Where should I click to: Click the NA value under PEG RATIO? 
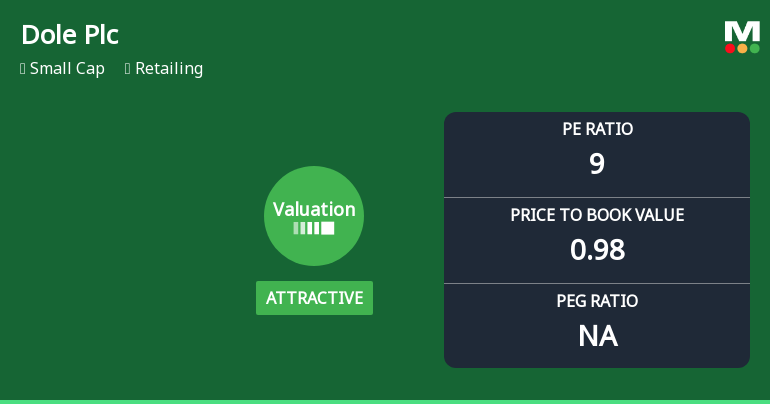(x=597, y=336)
